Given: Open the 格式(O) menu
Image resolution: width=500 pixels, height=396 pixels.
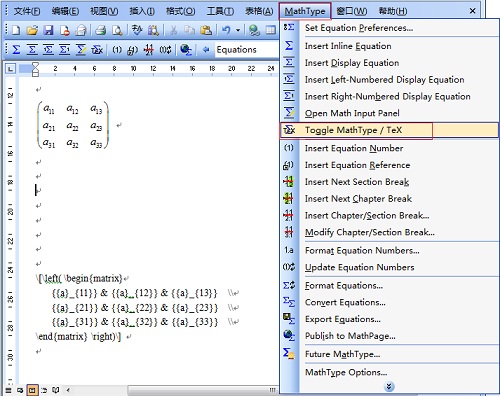Looking at the screenshot, I should [181, 11].
